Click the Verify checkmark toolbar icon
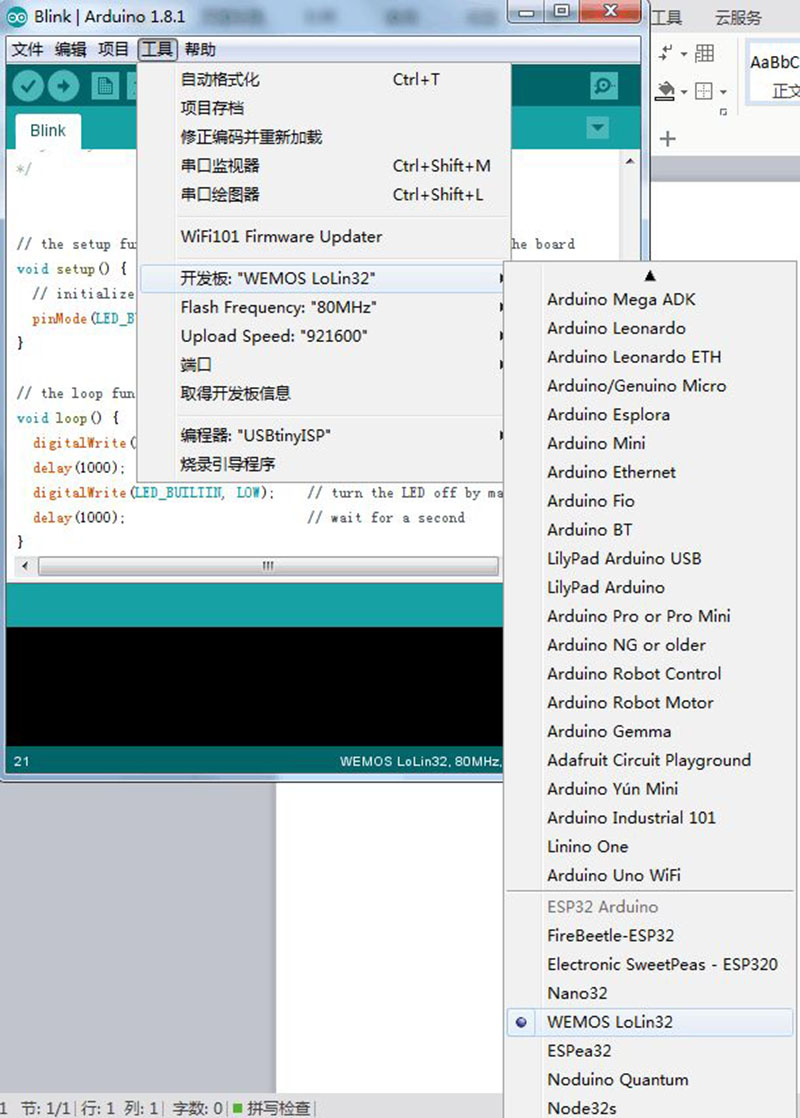This screenshot has height=1118, width=800. coord(28,86)
